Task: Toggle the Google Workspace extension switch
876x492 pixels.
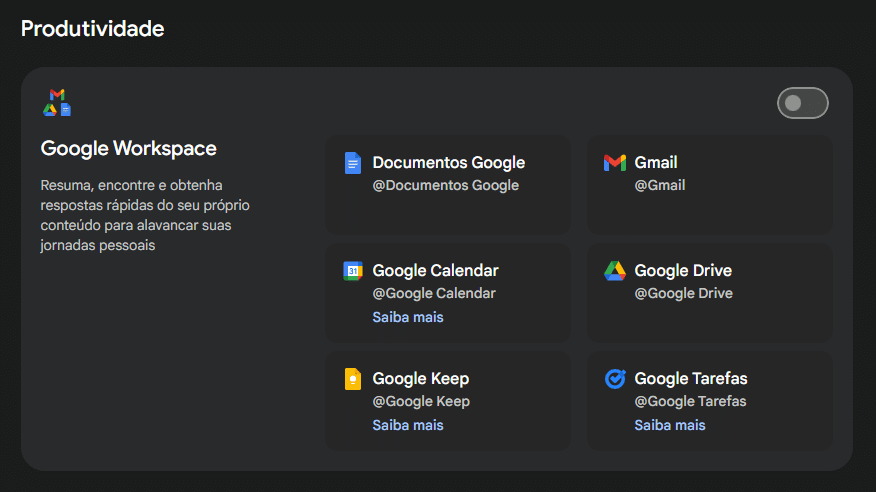Action: click(802, 103)
